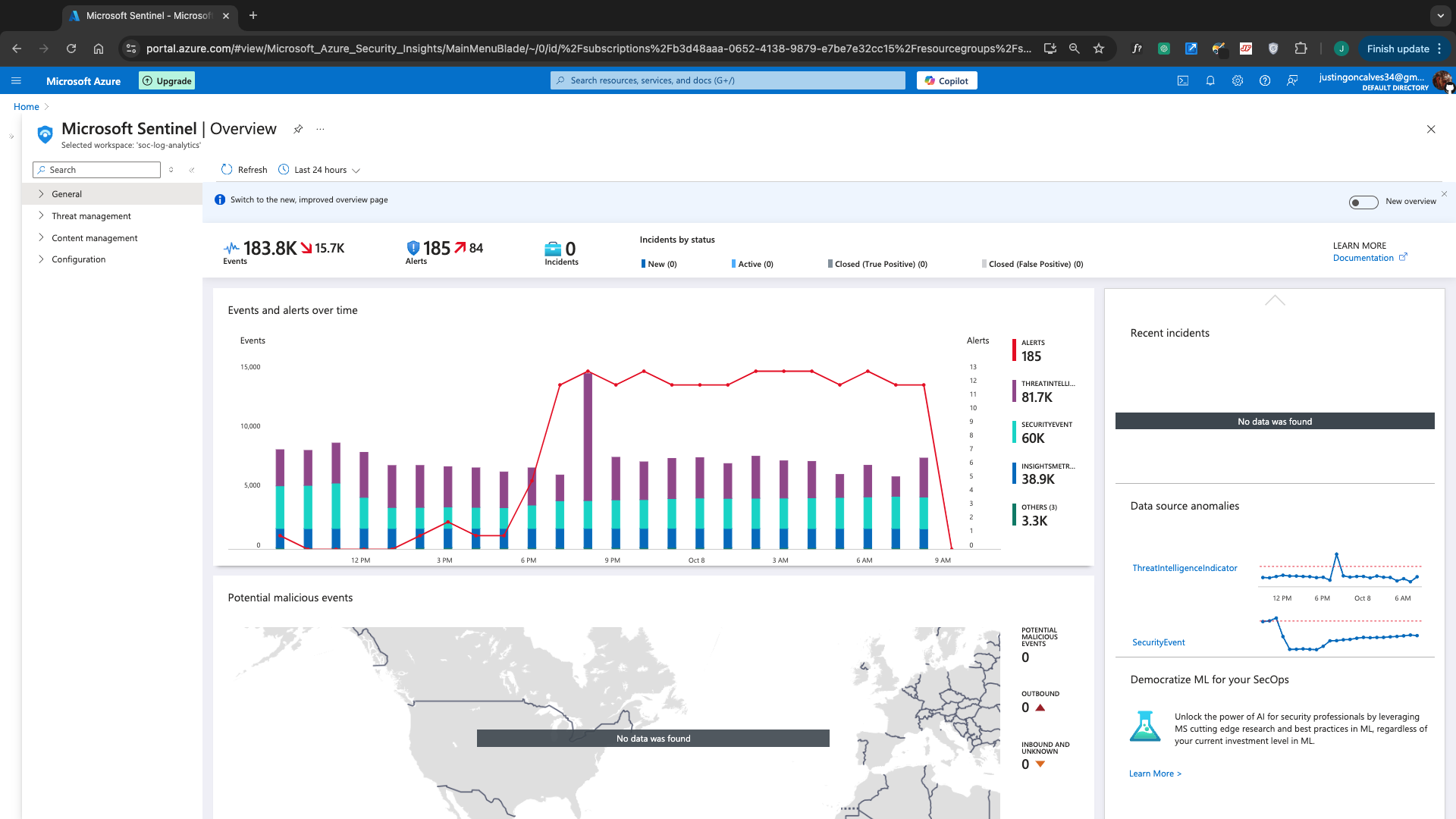Expand the Configuration section
Image resolution: width=1456 pixels, height=819 pixels.
pos(112,259)
